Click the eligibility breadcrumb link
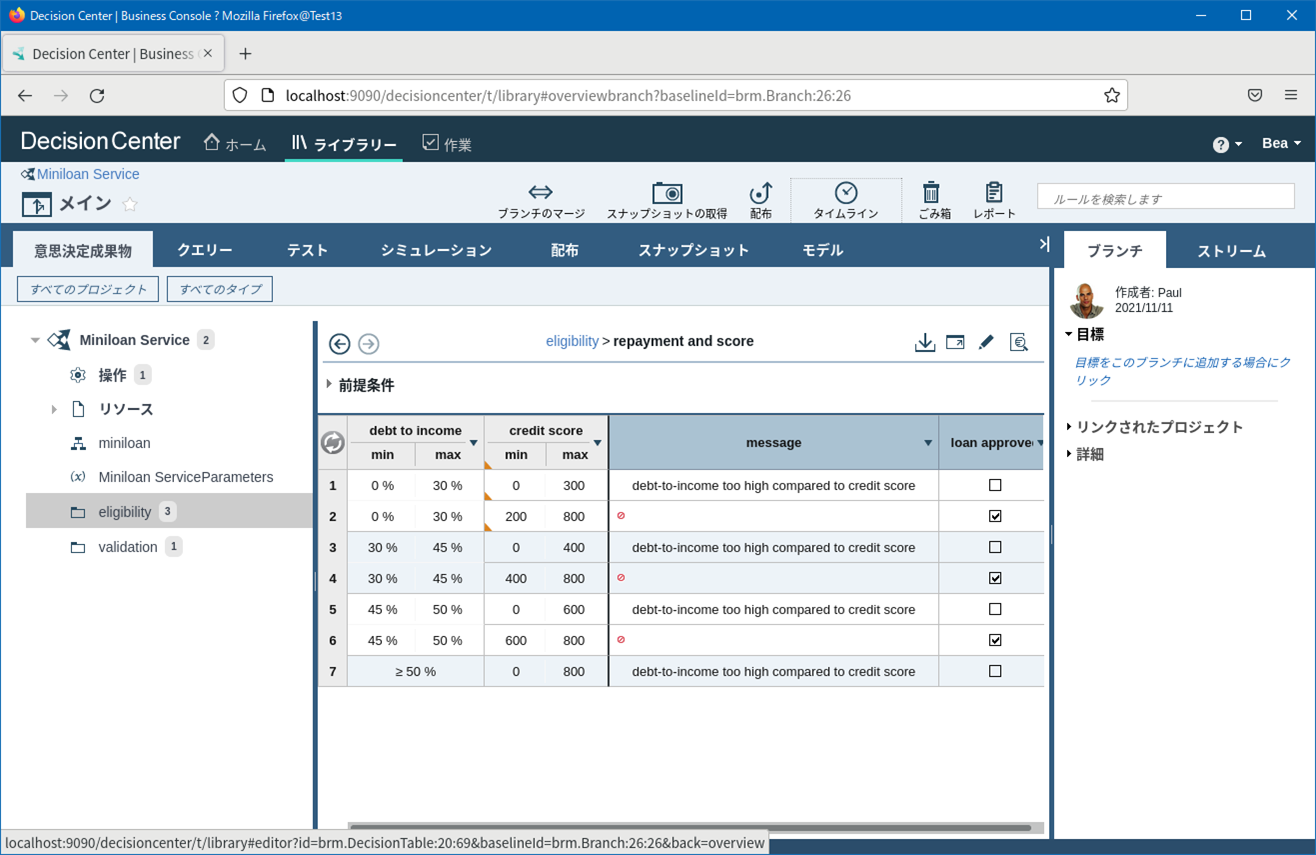Viewport: 1316px width, 855px height. (572, 341)
